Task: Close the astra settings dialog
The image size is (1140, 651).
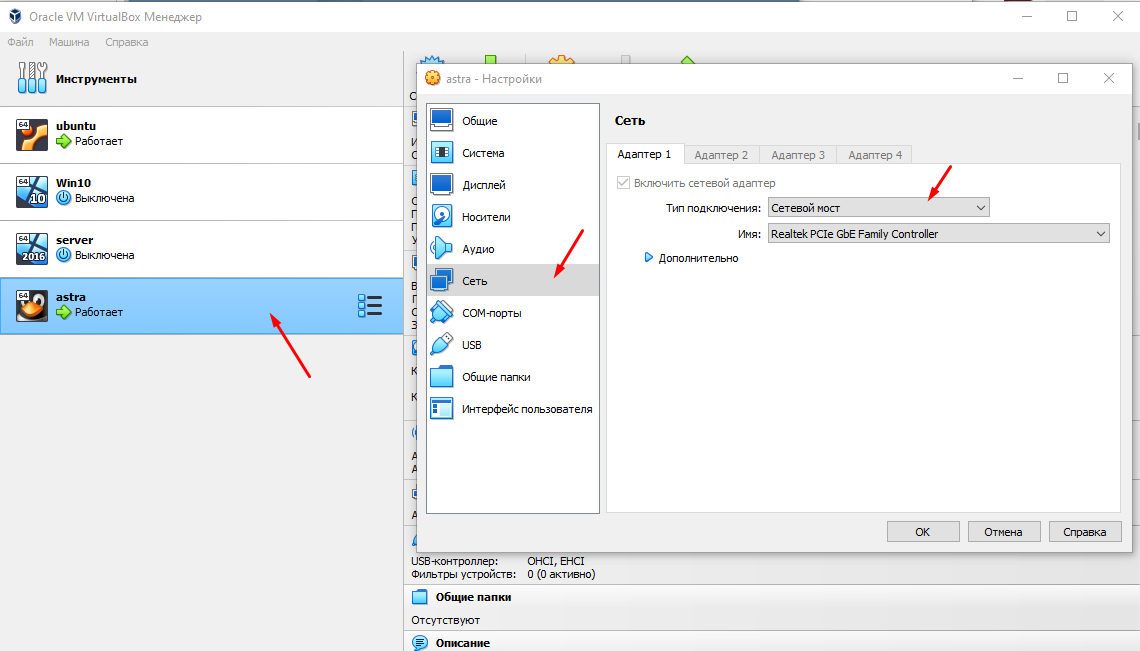Action: click(x=1109, y=78)
